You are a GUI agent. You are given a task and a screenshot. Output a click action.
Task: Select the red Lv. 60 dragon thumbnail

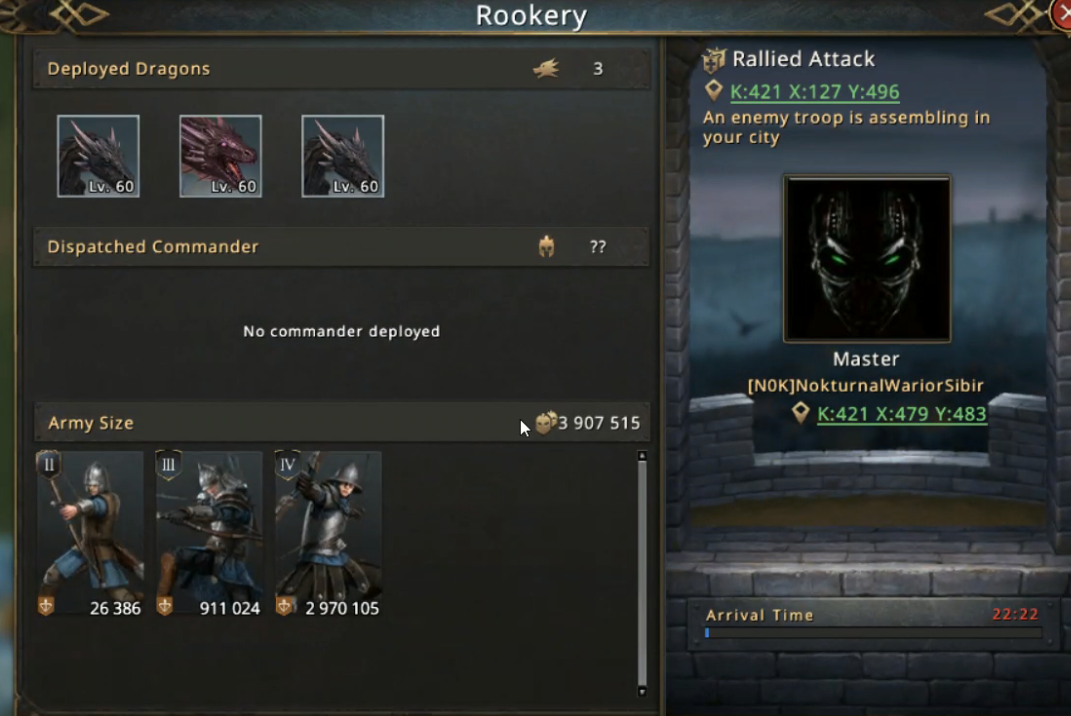(221, 156)
